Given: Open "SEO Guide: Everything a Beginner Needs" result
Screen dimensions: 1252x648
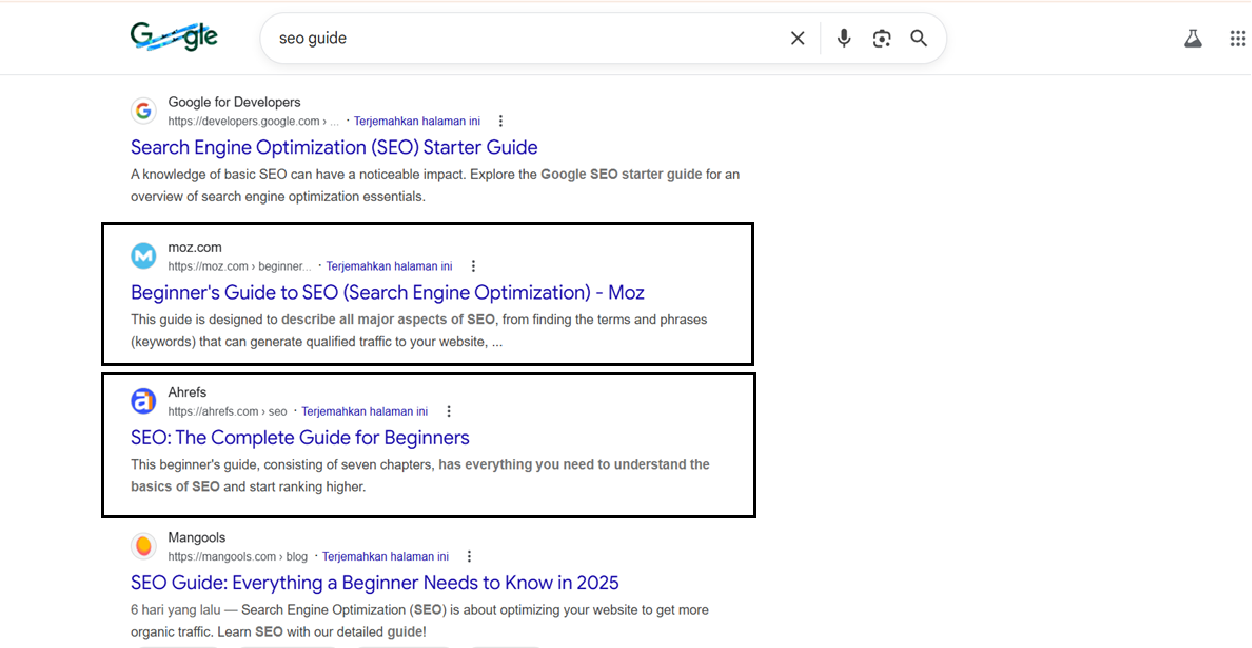Looking at the screenshot, I should 375,582.
